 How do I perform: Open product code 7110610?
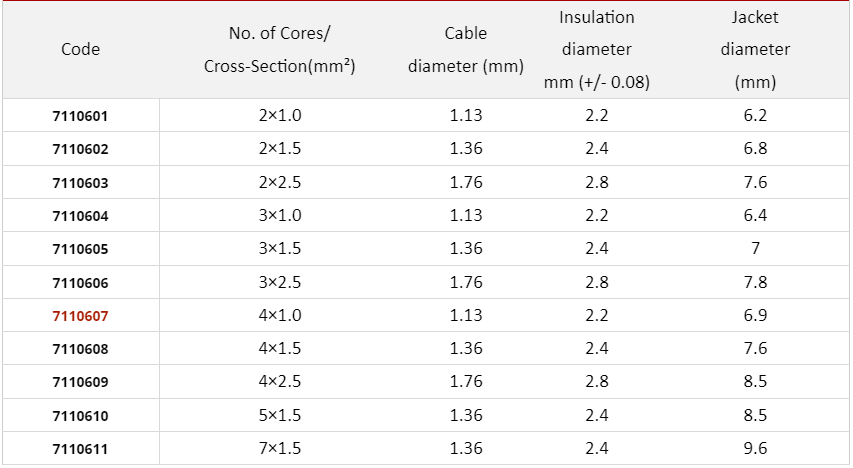tap(80, 416)
